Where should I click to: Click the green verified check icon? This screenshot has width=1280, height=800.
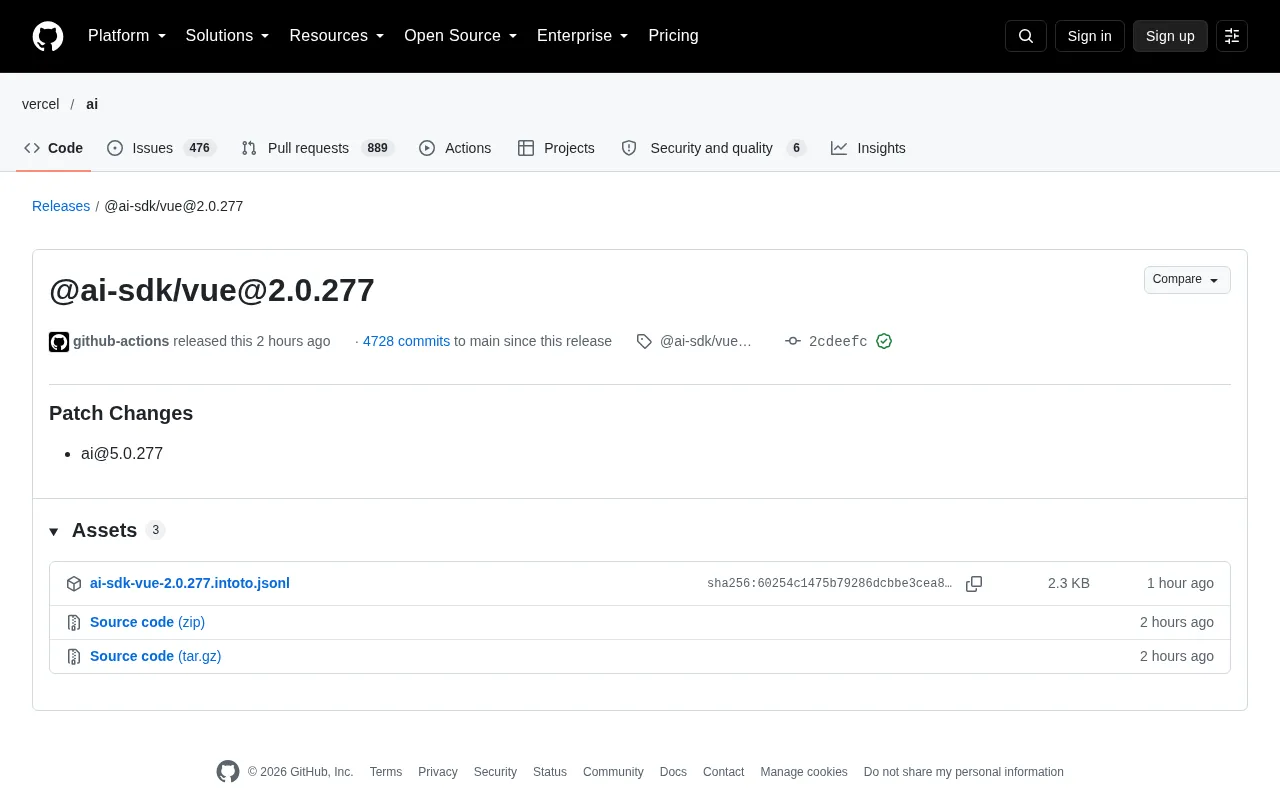tap(884, 341)
